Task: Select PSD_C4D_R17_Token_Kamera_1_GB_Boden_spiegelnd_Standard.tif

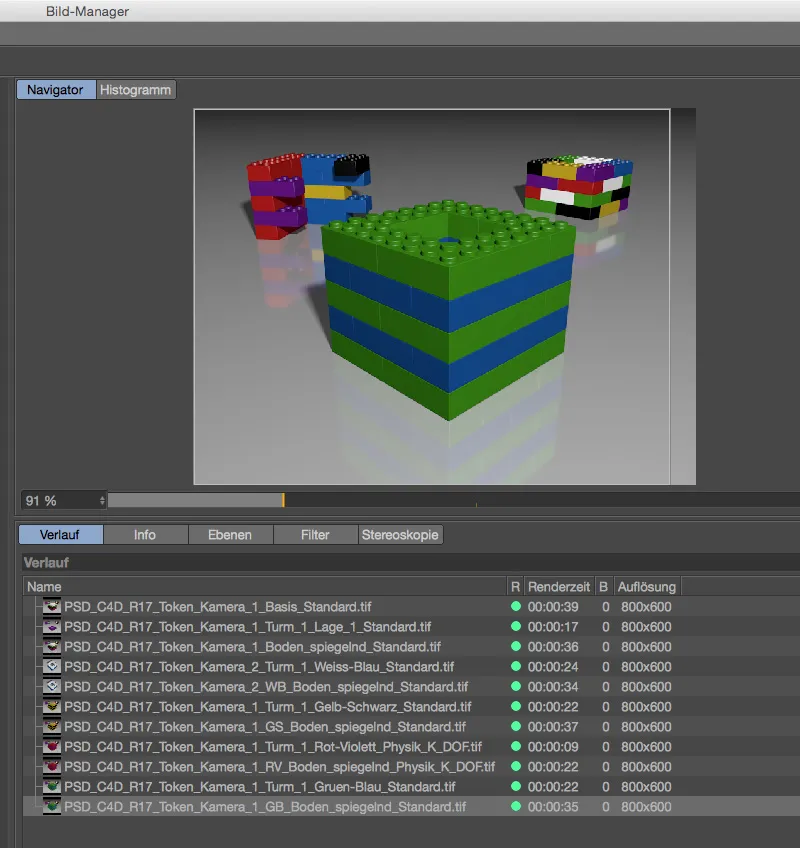Action: pyautogui.click(x=266, y=807)
